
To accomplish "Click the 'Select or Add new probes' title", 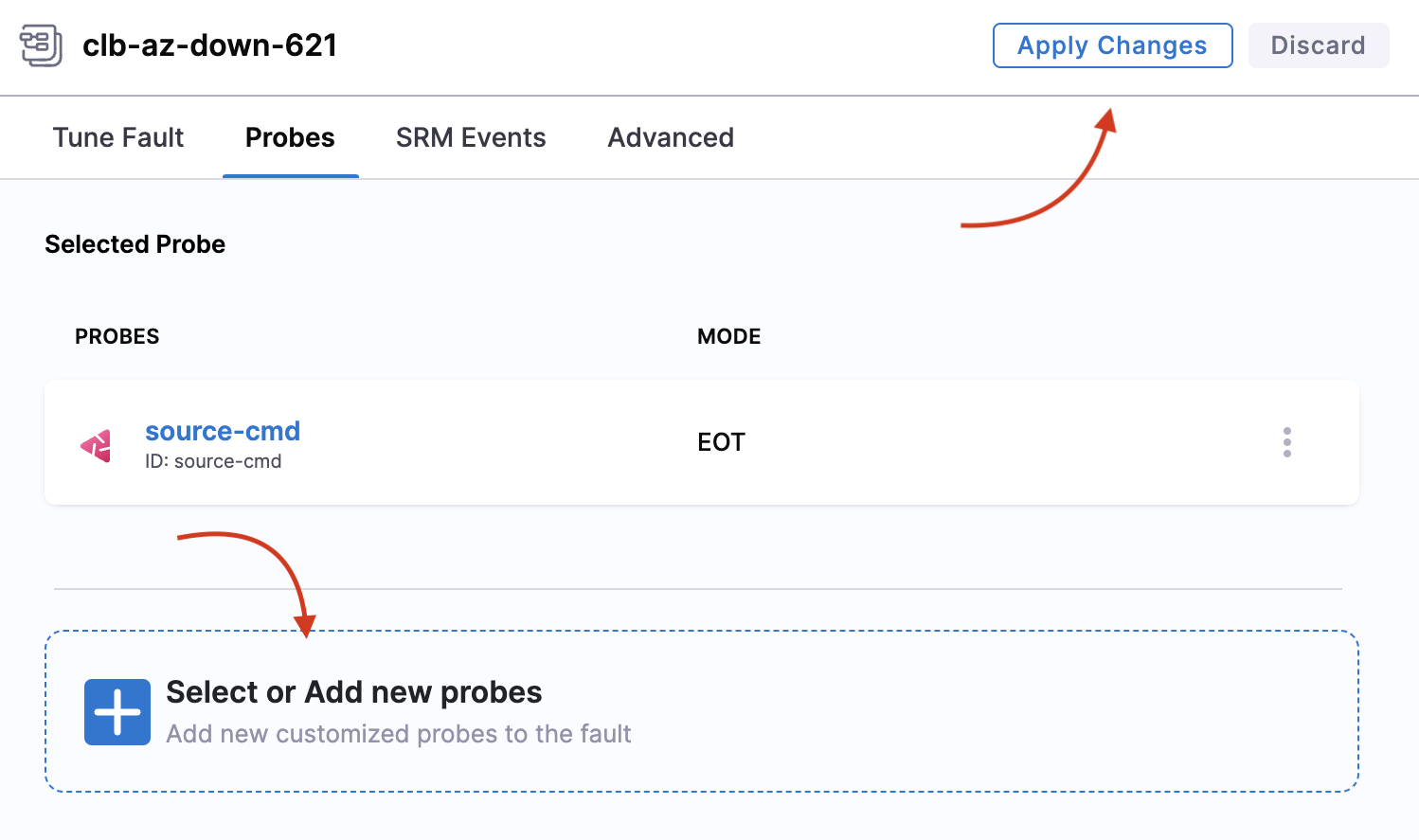I will pos(354,692).
